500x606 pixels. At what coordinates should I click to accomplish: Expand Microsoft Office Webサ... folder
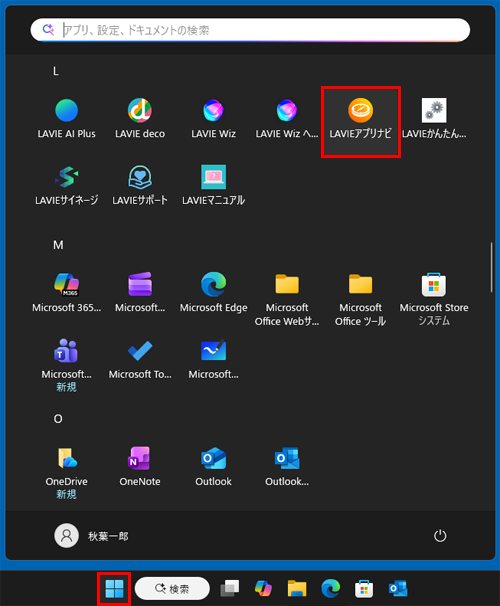point(287,298)
